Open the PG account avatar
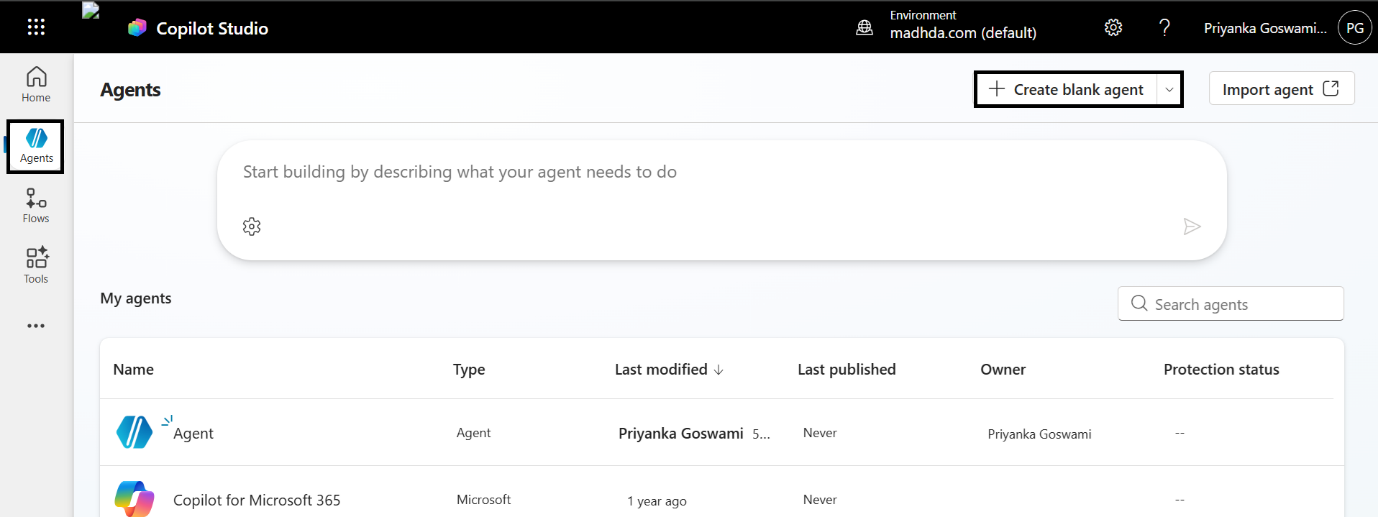This screenshot has height=517, width=1378. (1354, 28)
